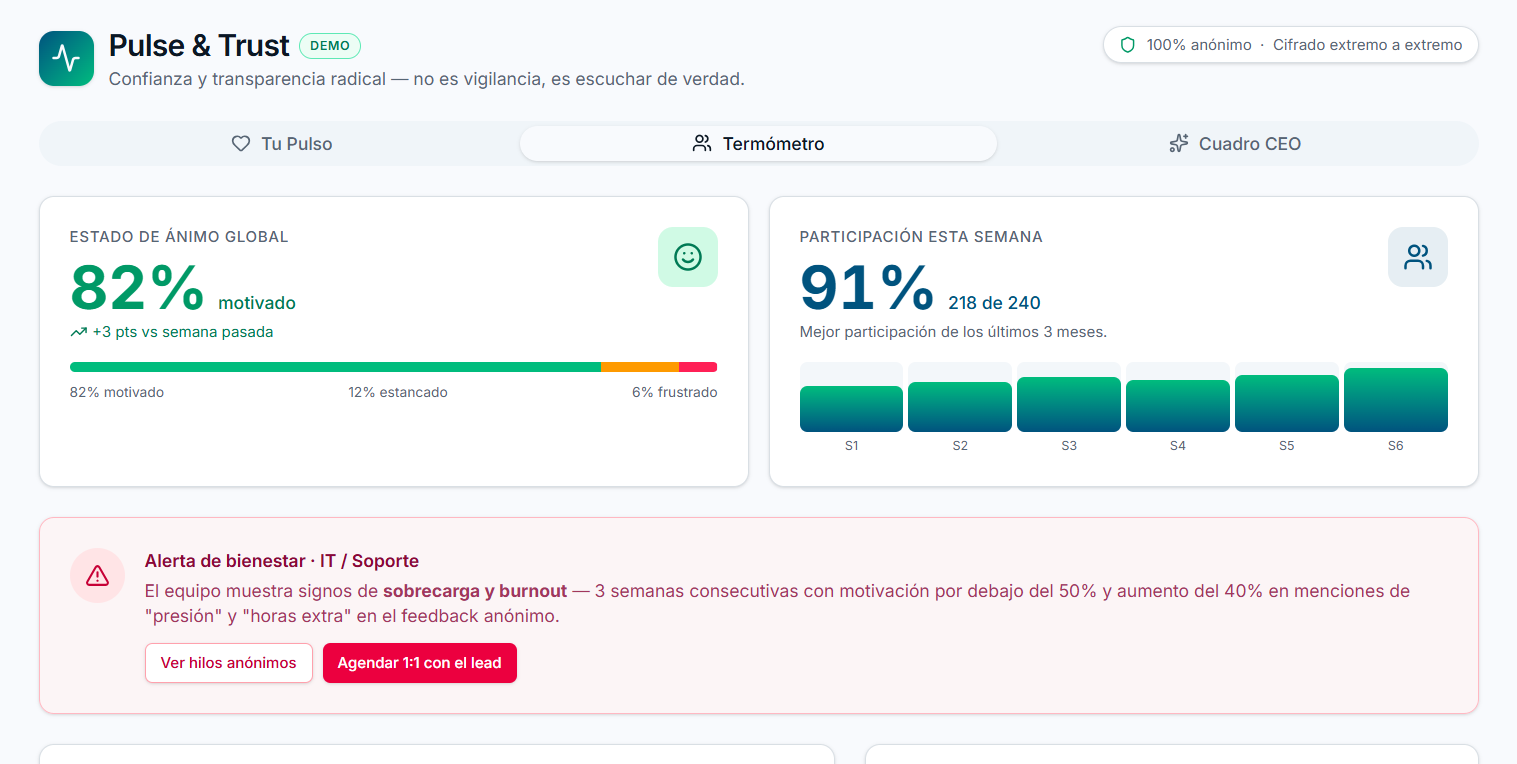The height and width of the screenshot is (764, 1517).
Task: Click the Pulse & Trust title
Action: (199, 46)
